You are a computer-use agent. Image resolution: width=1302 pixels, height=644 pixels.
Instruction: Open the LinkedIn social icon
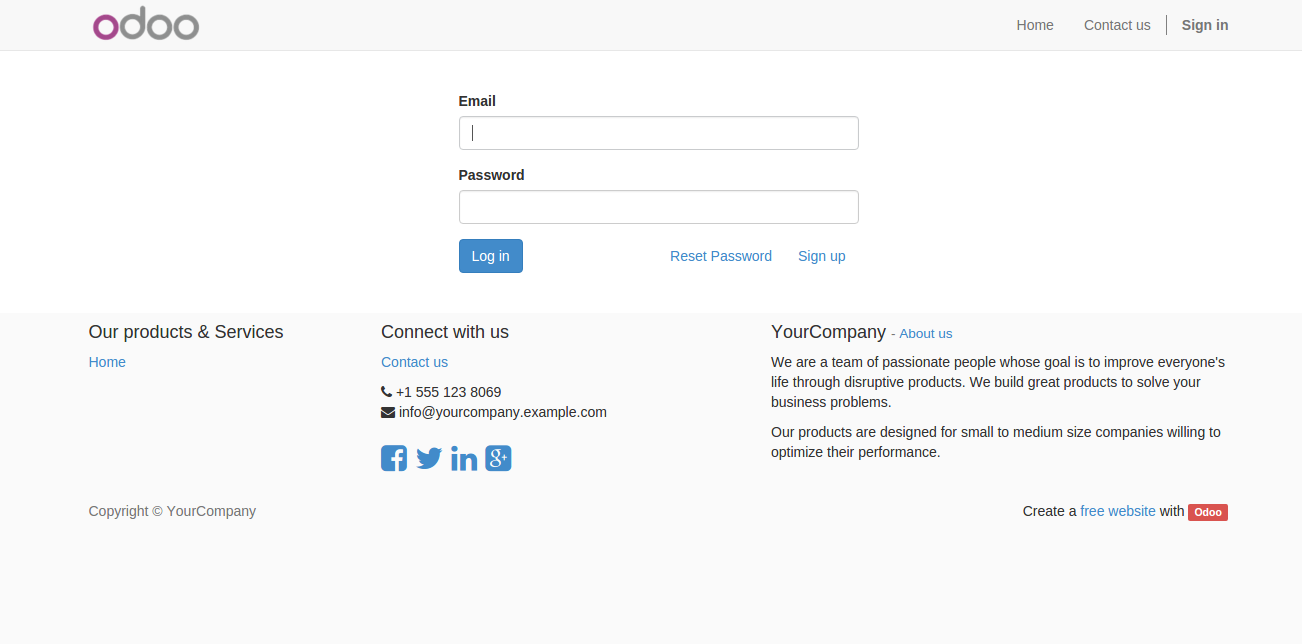pos(464,458)
